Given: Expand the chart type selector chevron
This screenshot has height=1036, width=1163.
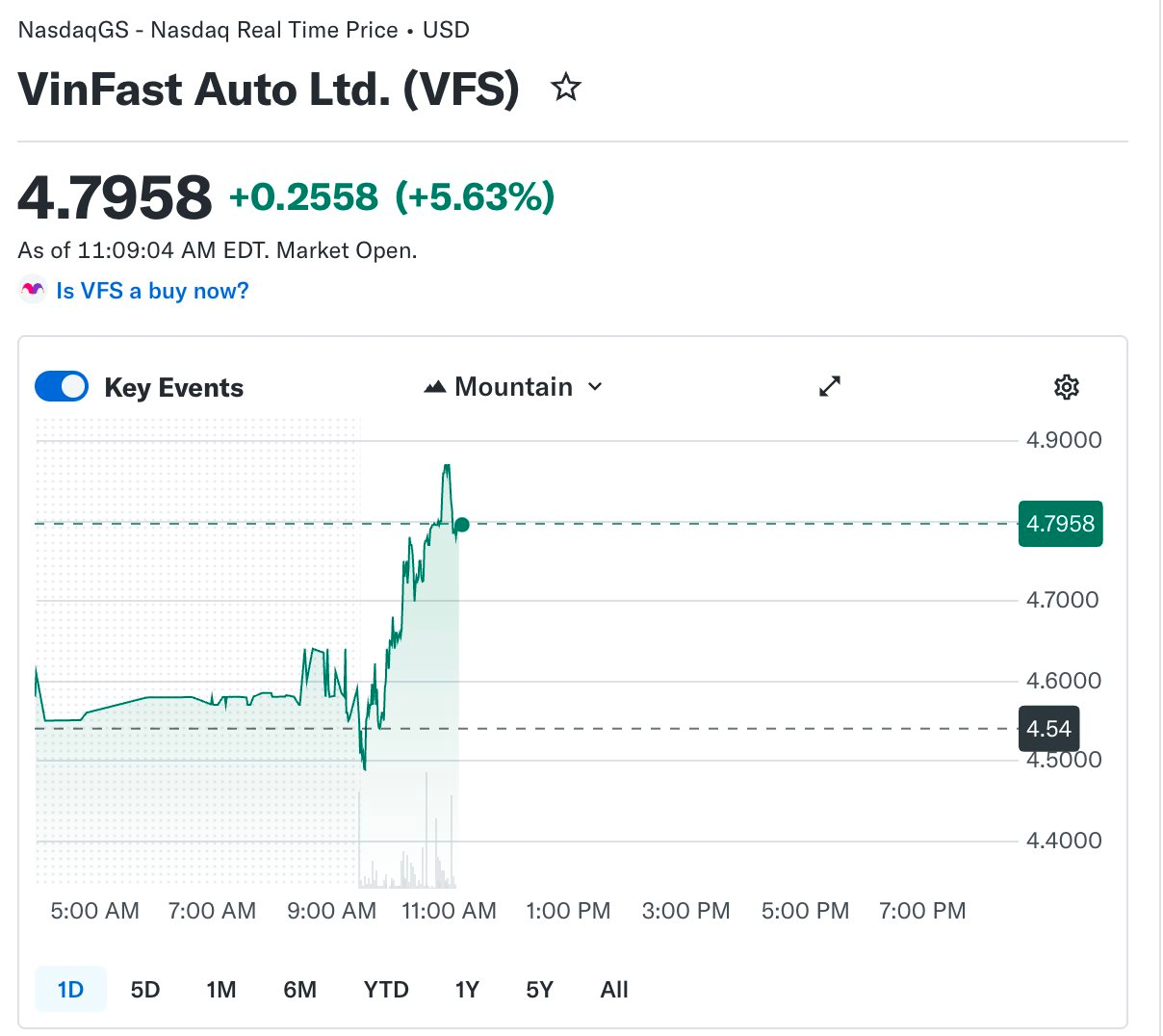Looking at the screenshot, I should point(595,387).
